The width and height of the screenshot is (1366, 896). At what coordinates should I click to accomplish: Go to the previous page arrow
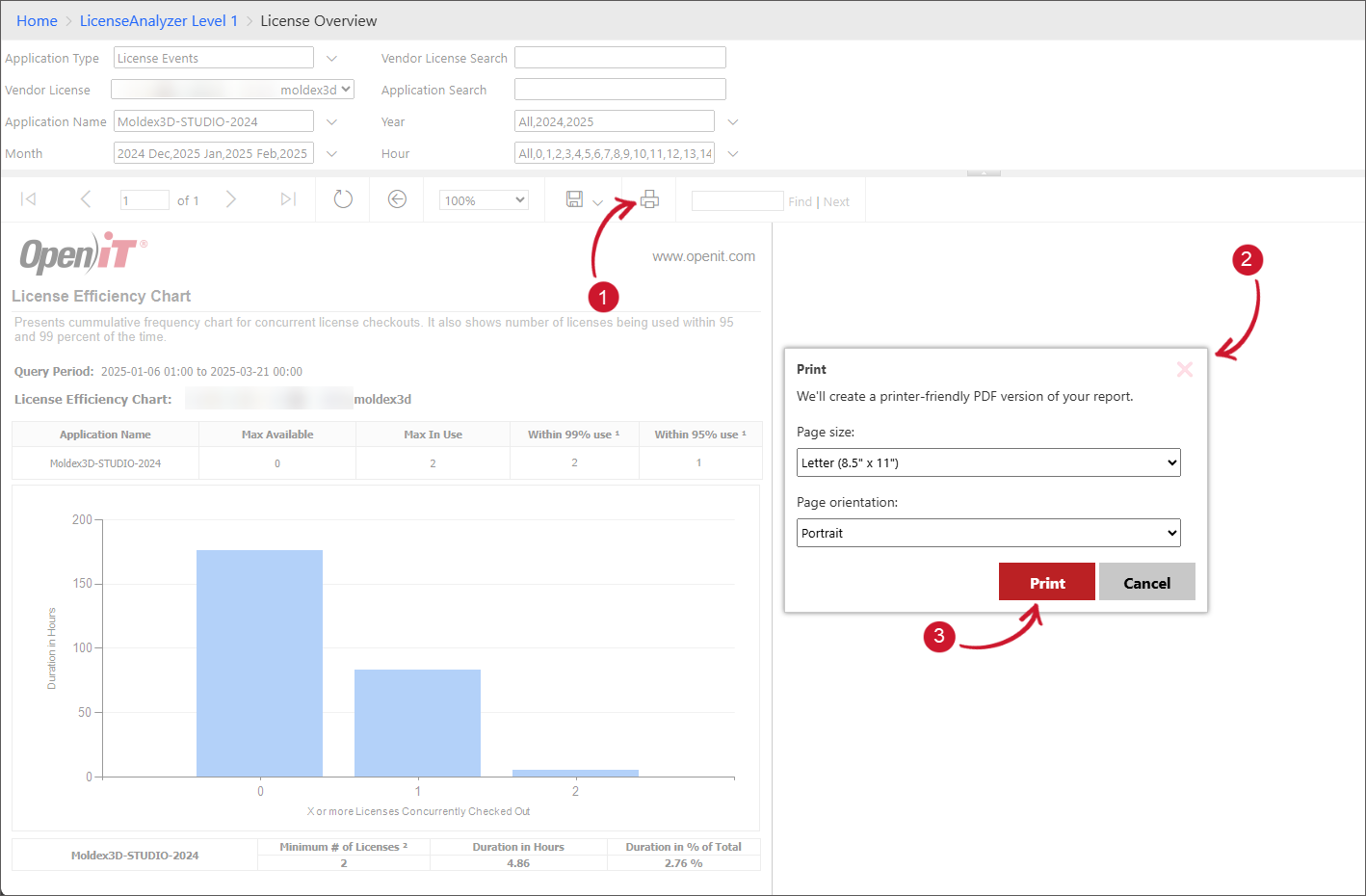[86, 199]
